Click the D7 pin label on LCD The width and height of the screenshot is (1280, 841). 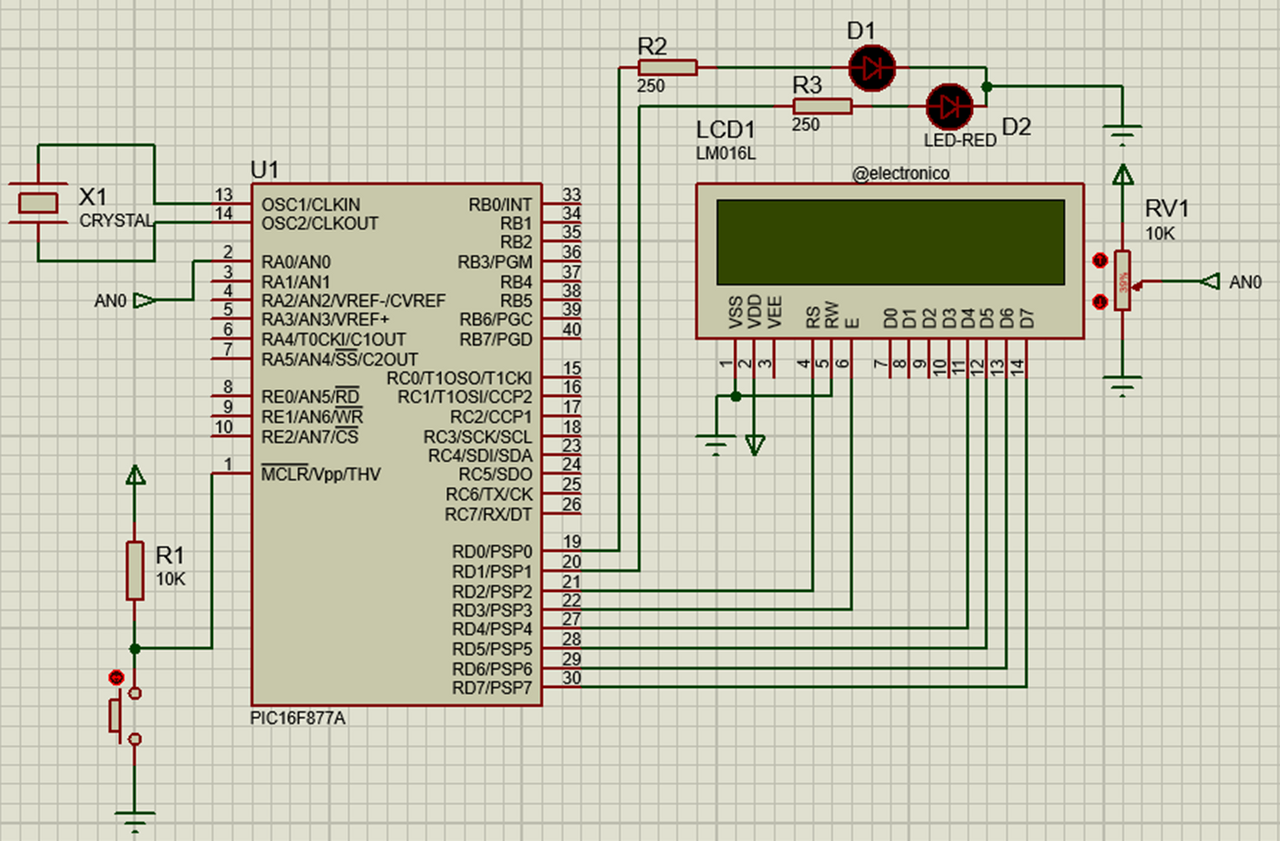tap(1026, 319)
